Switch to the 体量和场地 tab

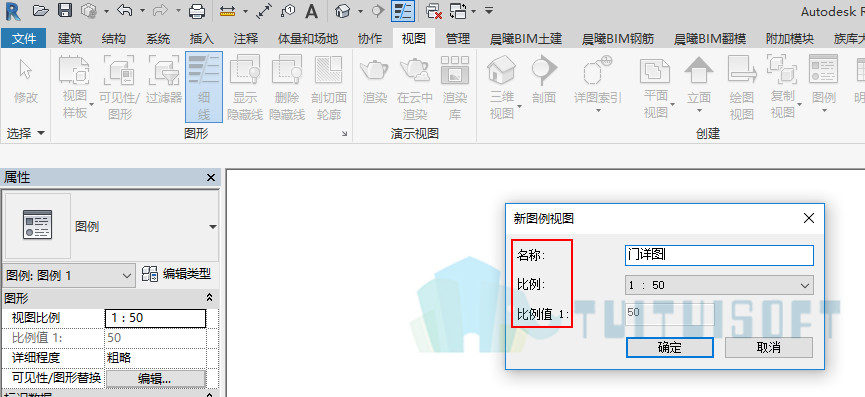pyautogui.click(x=308, y=38)
